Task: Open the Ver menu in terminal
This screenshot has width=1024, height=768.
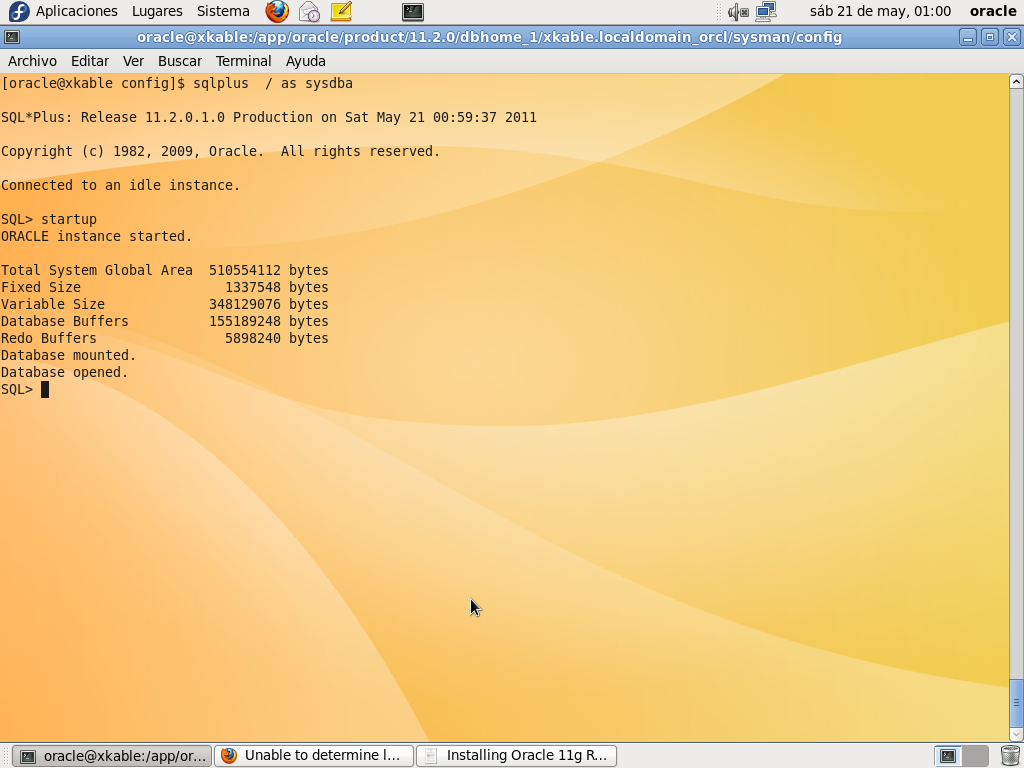Action: pos(133,61)
